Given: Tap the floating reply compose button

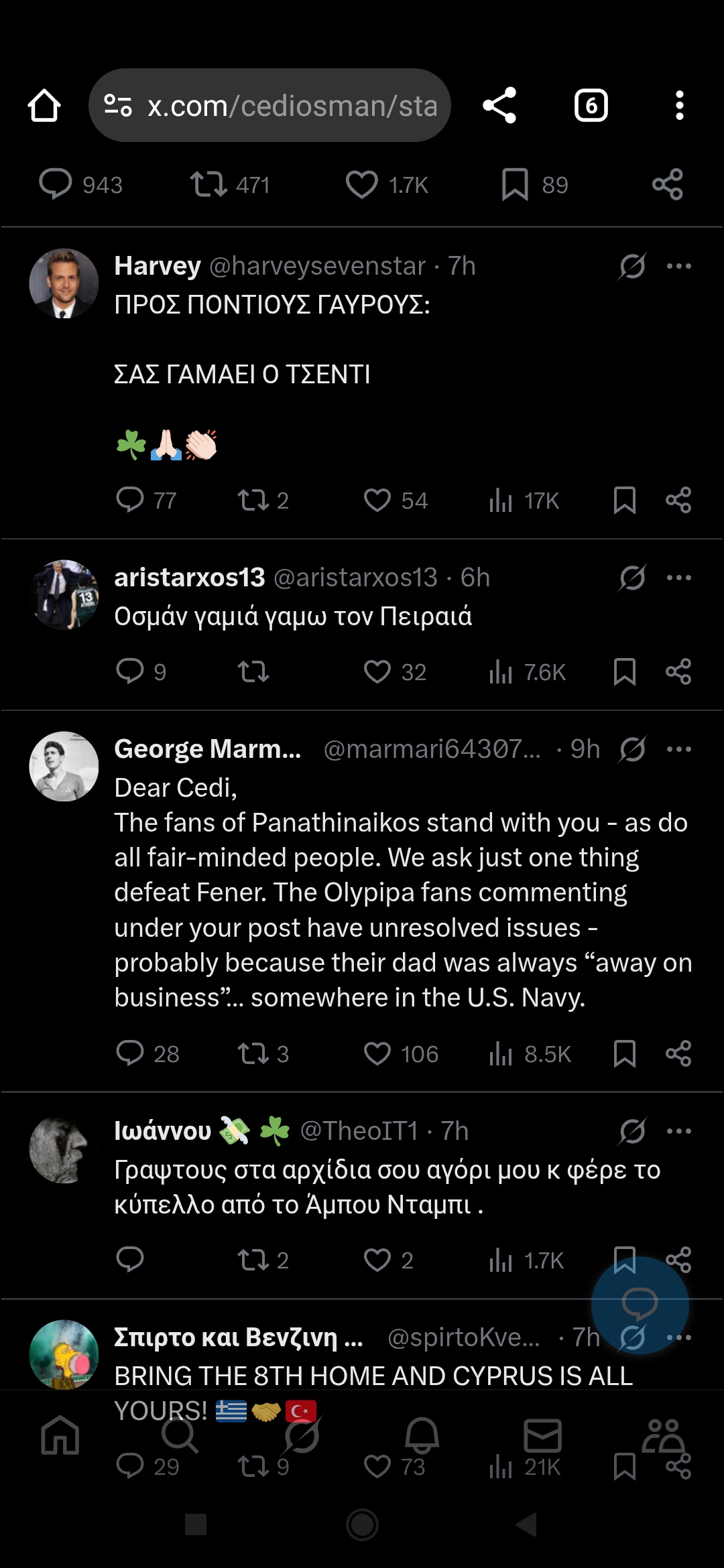Looking at the screenshot, I should coord(640,1304).
